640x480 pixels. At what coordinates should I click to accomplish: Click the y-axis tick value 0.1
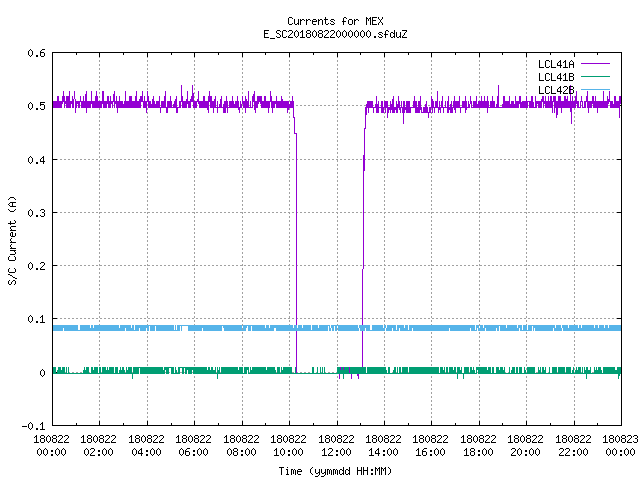click(36, 319)
